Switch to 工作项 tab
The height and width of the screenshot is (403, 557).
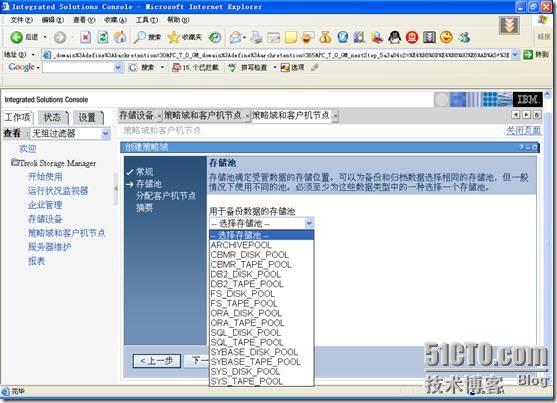[18, 117]
